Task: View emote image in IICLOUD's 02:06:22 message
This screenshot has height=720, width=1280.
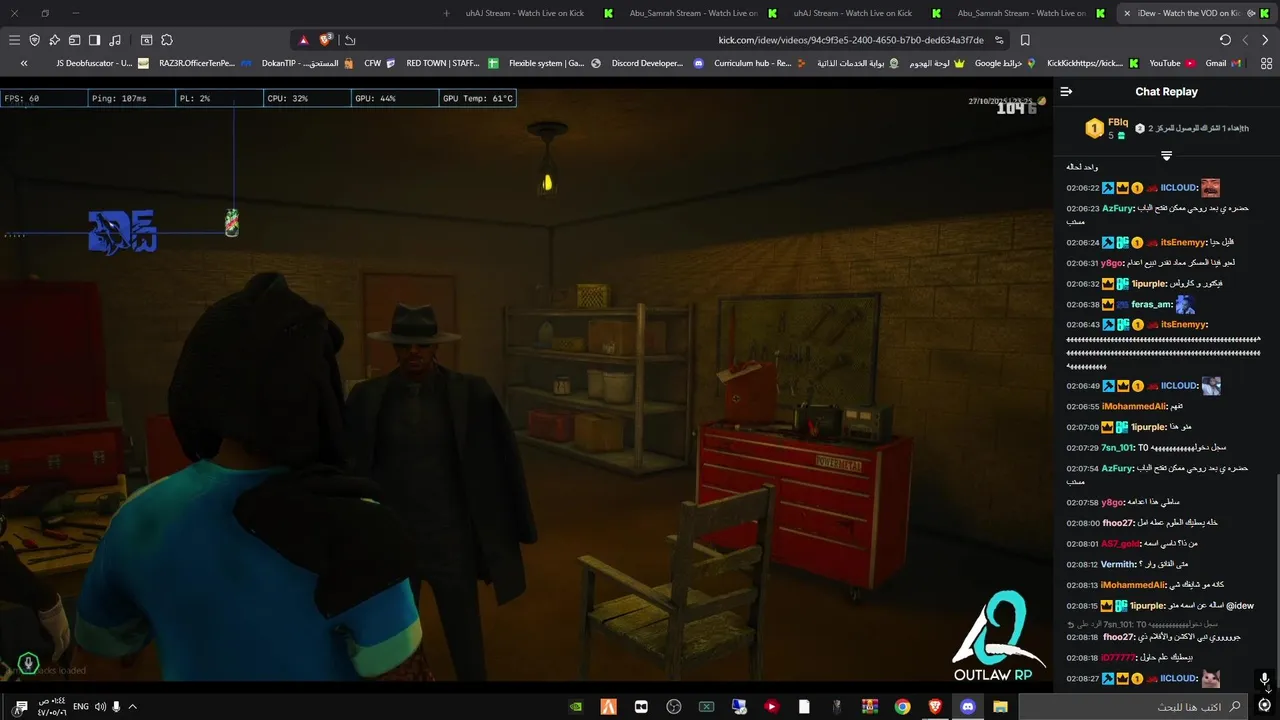Action: 1210,188
